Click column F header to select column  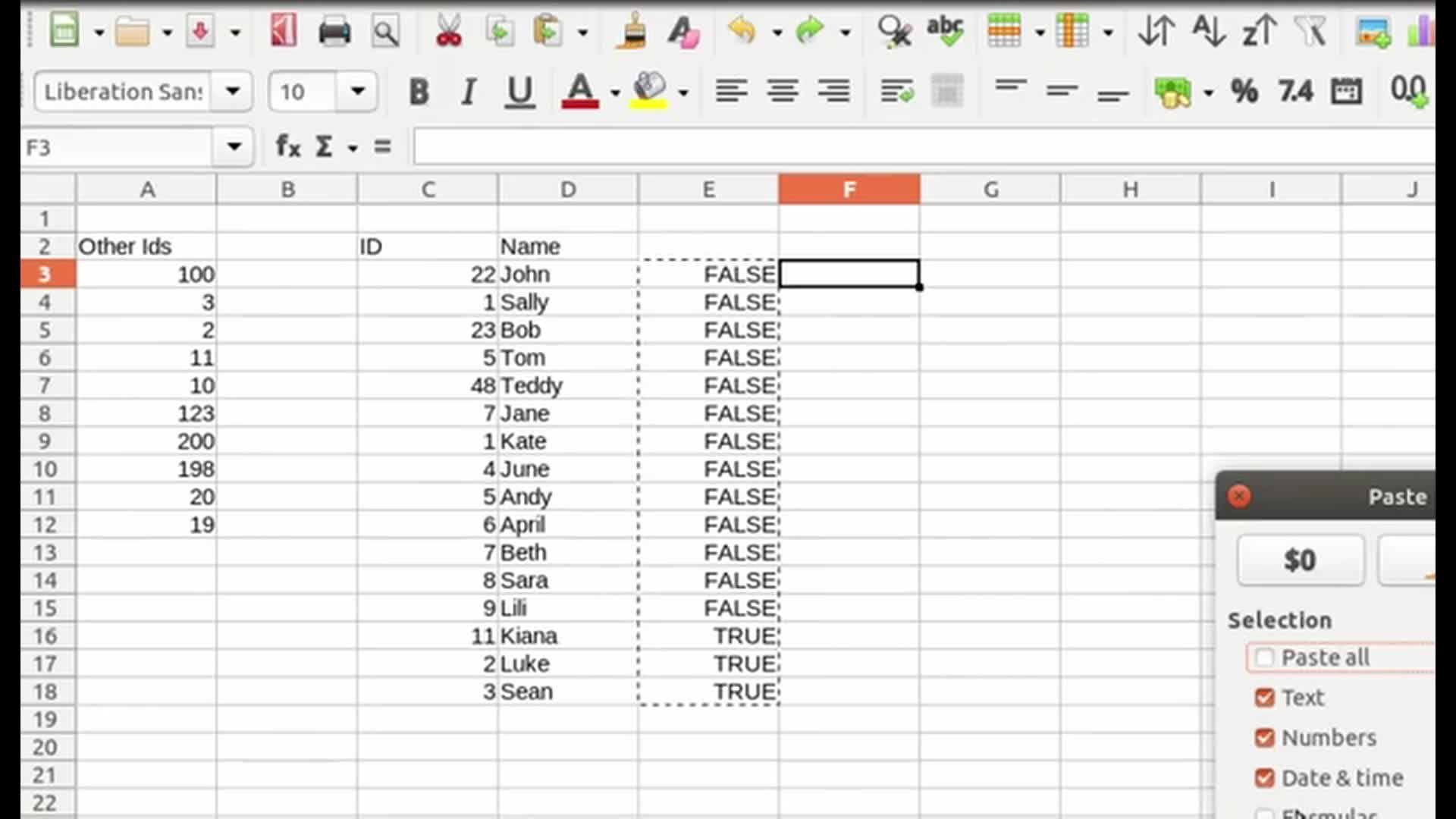tap(848, 189)
